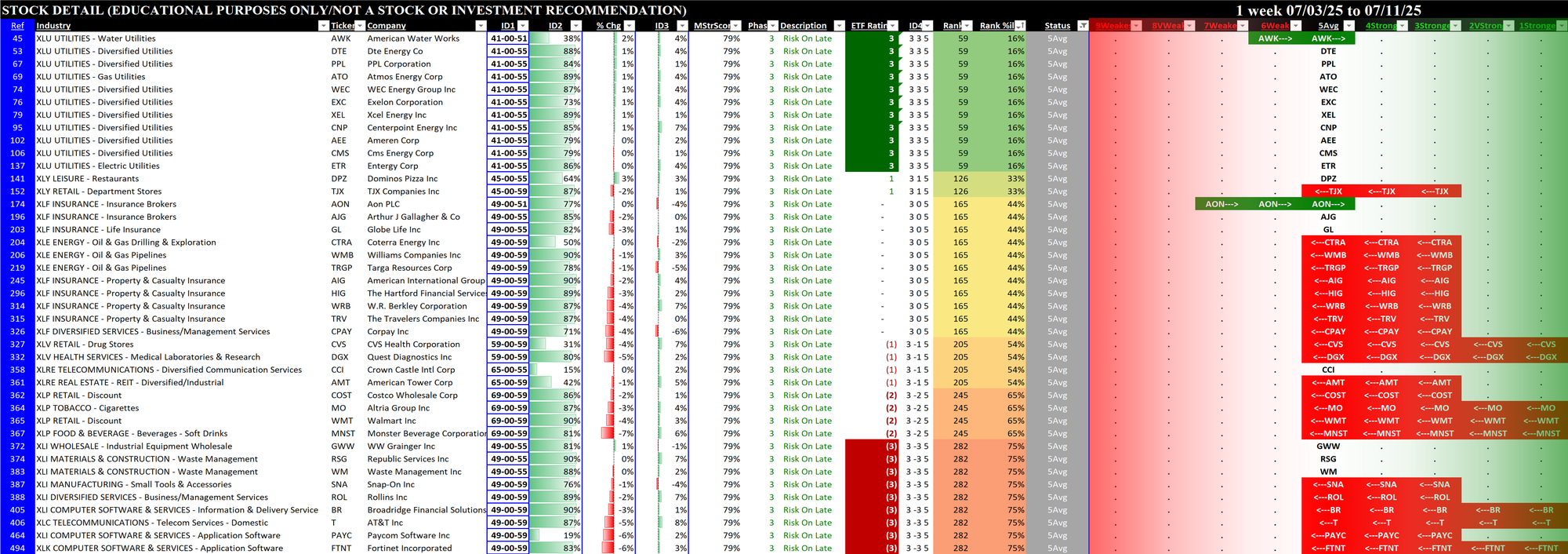The image size is (1568, 554).
Task: Open the Phase column filter dropdown
Action: [772, 26]
